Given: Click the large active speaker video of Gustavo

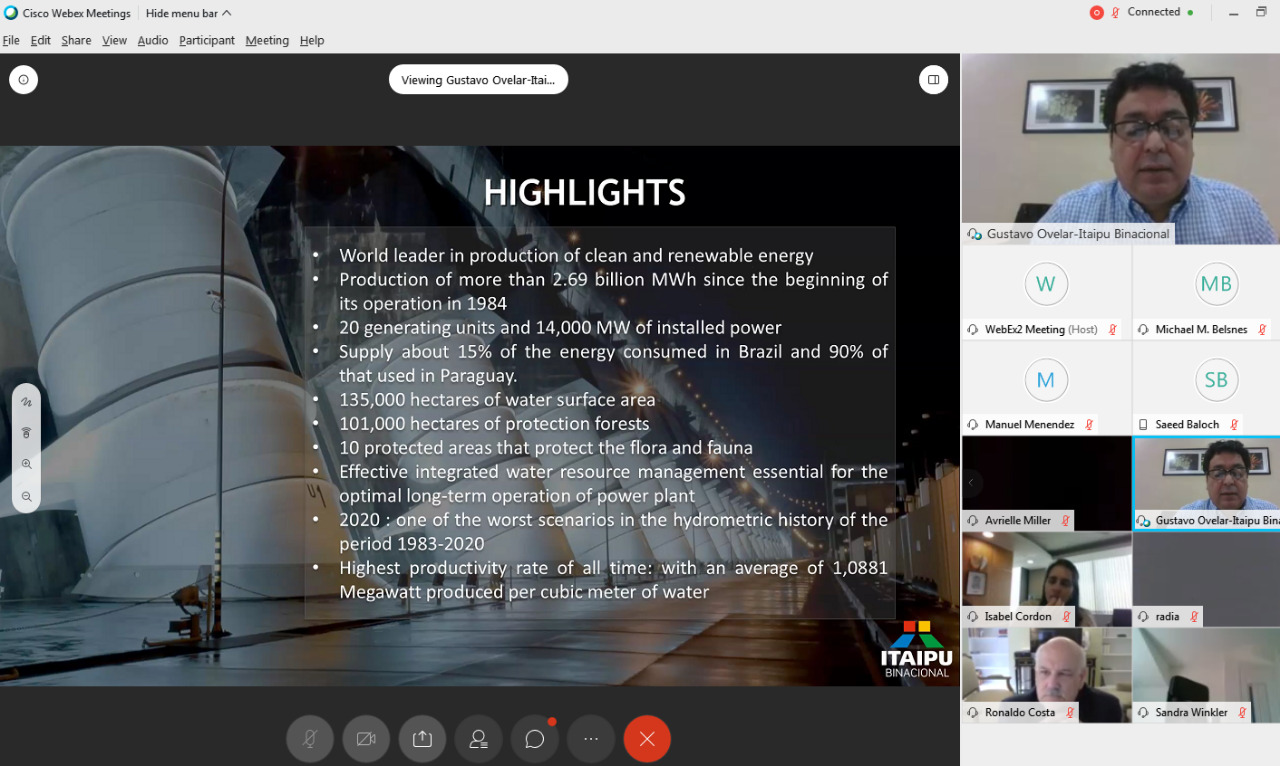Looking at the screenshot, I should 1121,149.
